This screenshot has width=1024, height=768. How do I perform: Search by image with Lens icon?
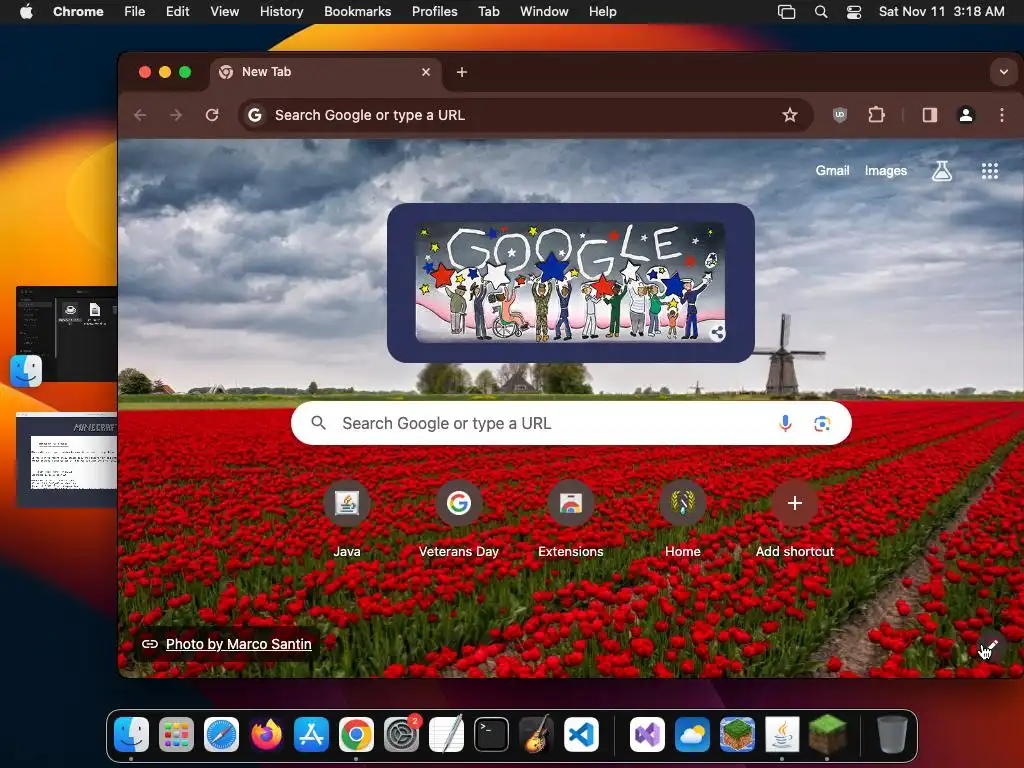pyautogui.click(x=822, y=423)
